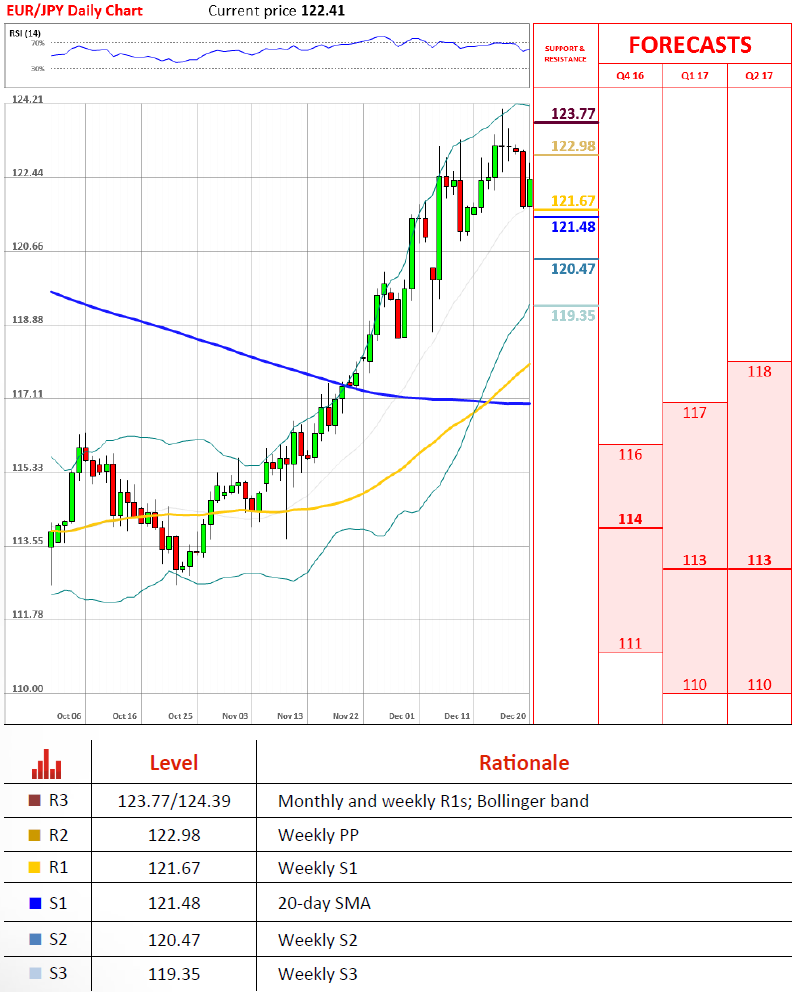This screenshot has height=992, width=796.
Task: Click the R1 yellow color swatch
Action: click(x=35, y=867)
